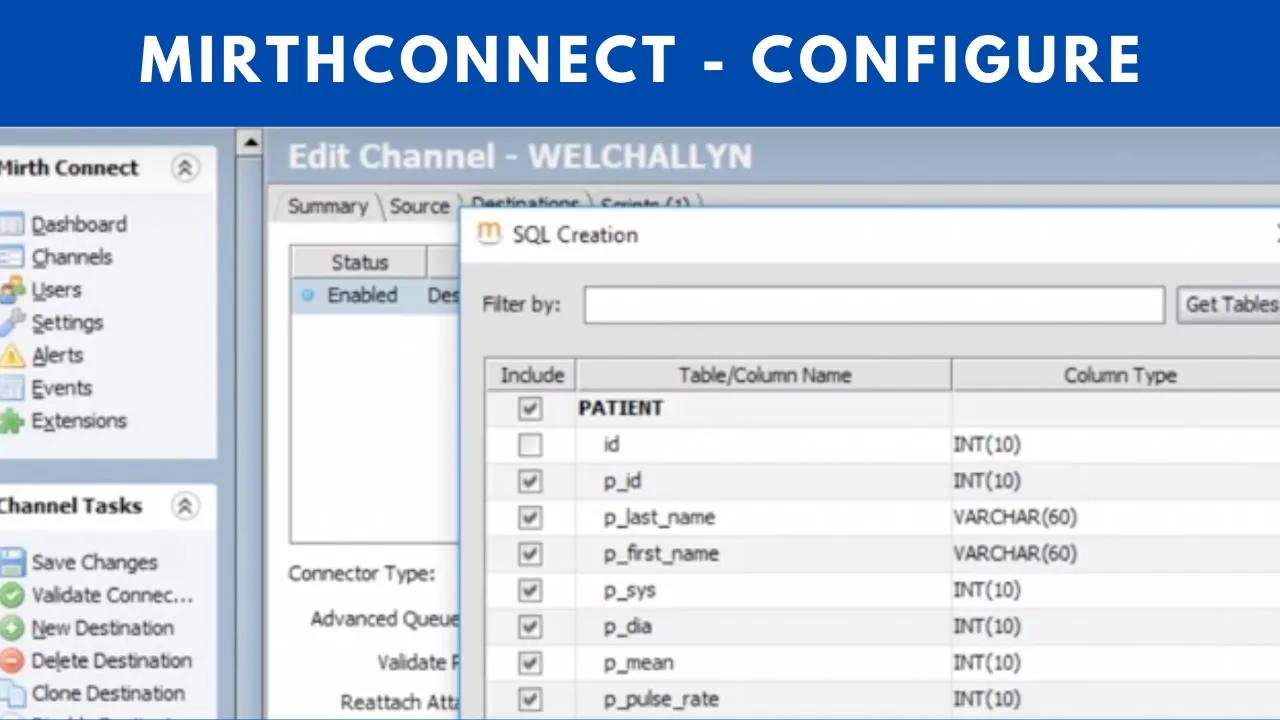Click the scrollbar up arrow beside the sidebar

250,143
